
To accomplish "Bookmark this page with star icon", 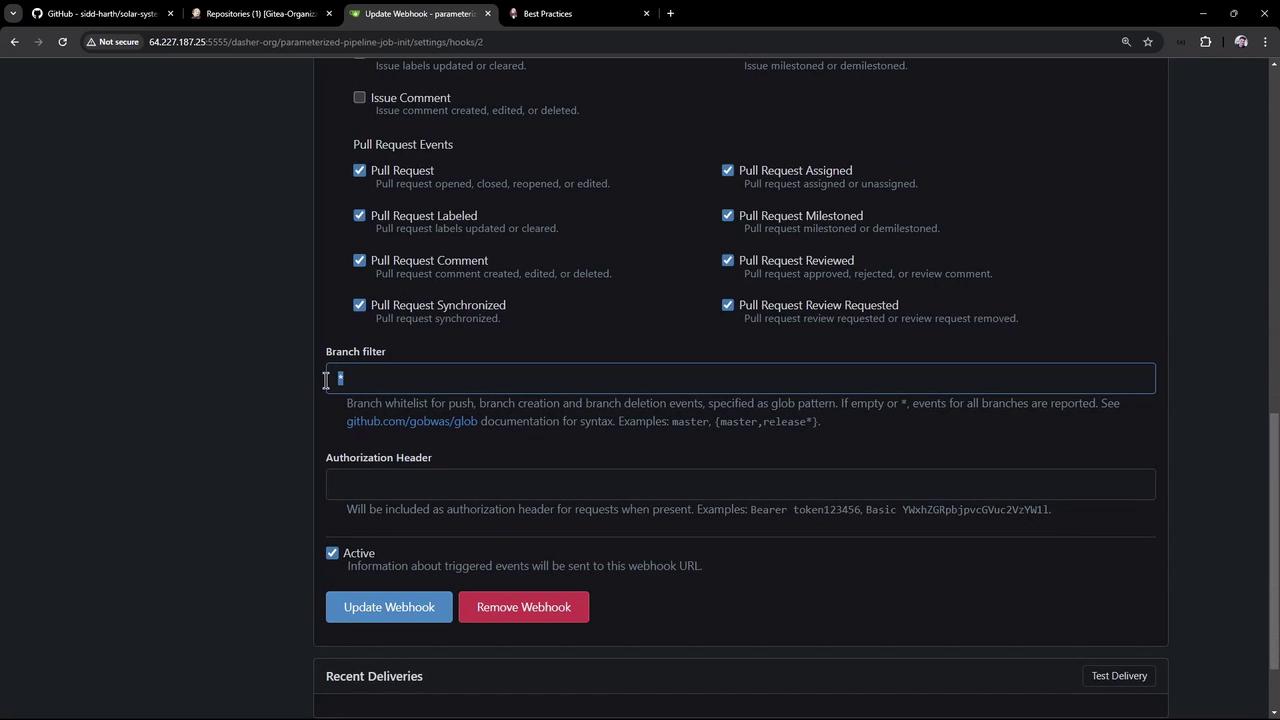I will pyautogui.click(x=1148, y=42).
